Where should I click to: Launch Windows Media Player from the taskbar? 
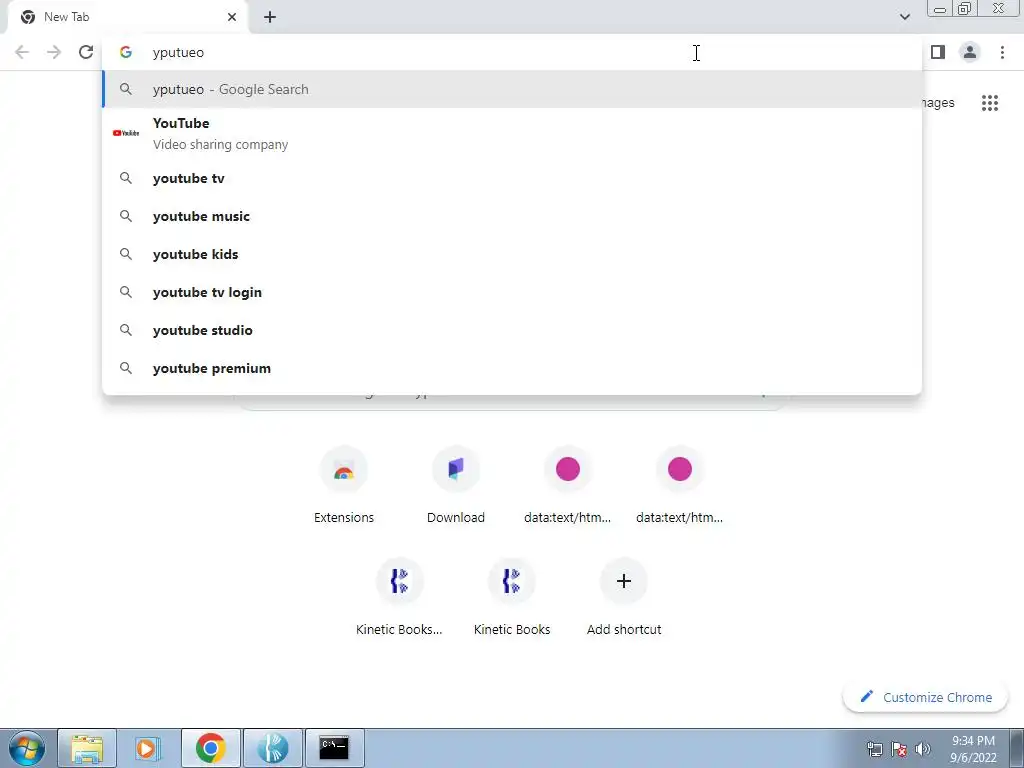pyautogui.click(x=148, y=748)
